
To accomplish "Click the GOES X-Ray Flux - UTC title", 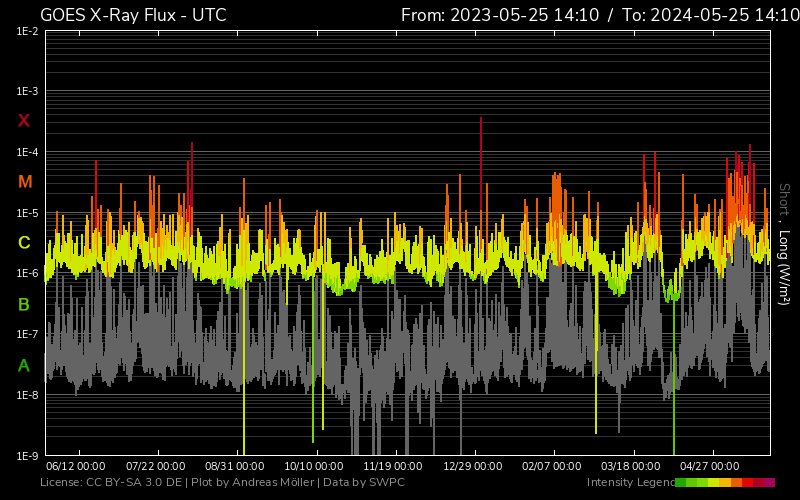I will pos(133,15).
